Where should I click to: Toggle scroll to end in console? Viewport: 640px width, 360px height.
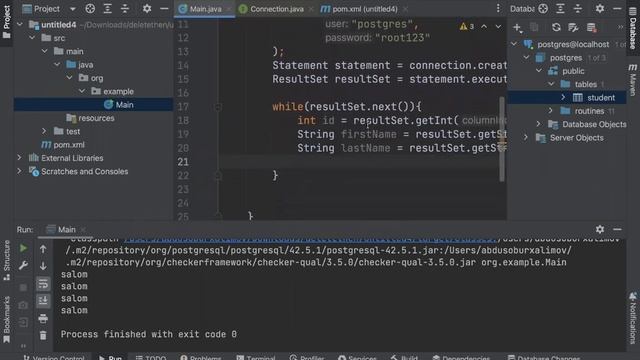[x=43, y=301]
